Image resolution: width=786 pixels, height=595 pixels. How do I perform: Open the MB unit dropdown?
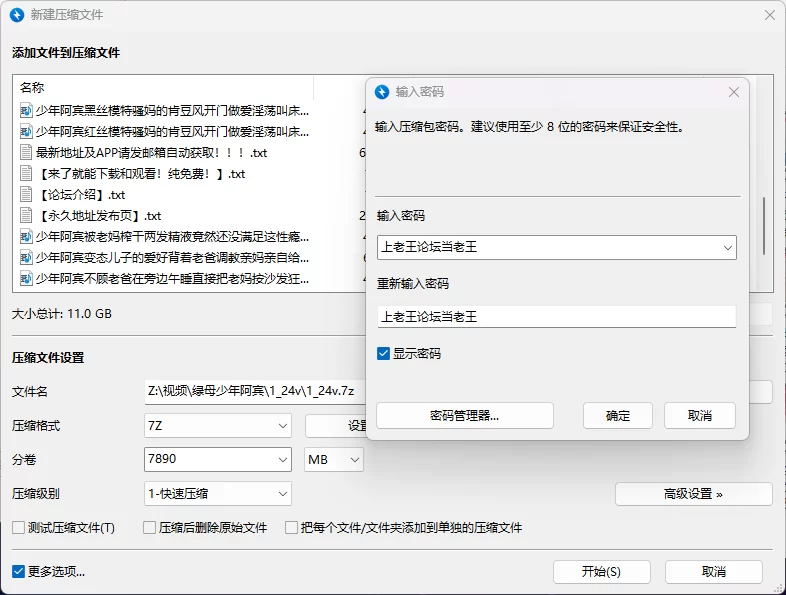pos(334,460)
